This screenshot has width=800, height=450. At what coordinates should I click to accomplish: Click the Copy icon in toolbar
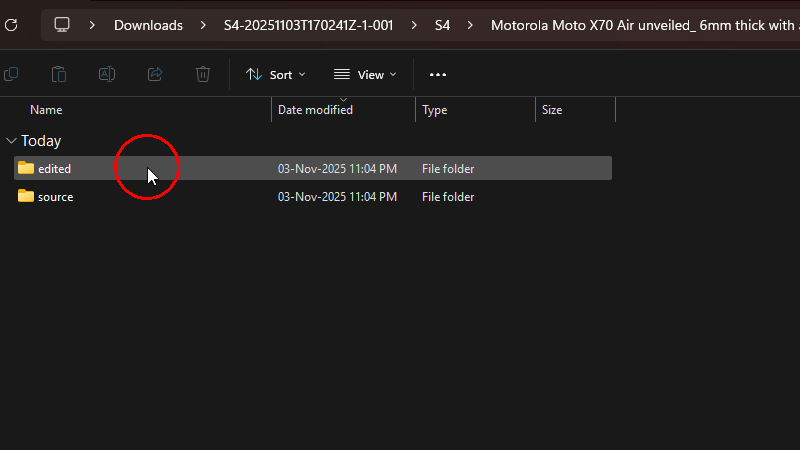point(11,74)
